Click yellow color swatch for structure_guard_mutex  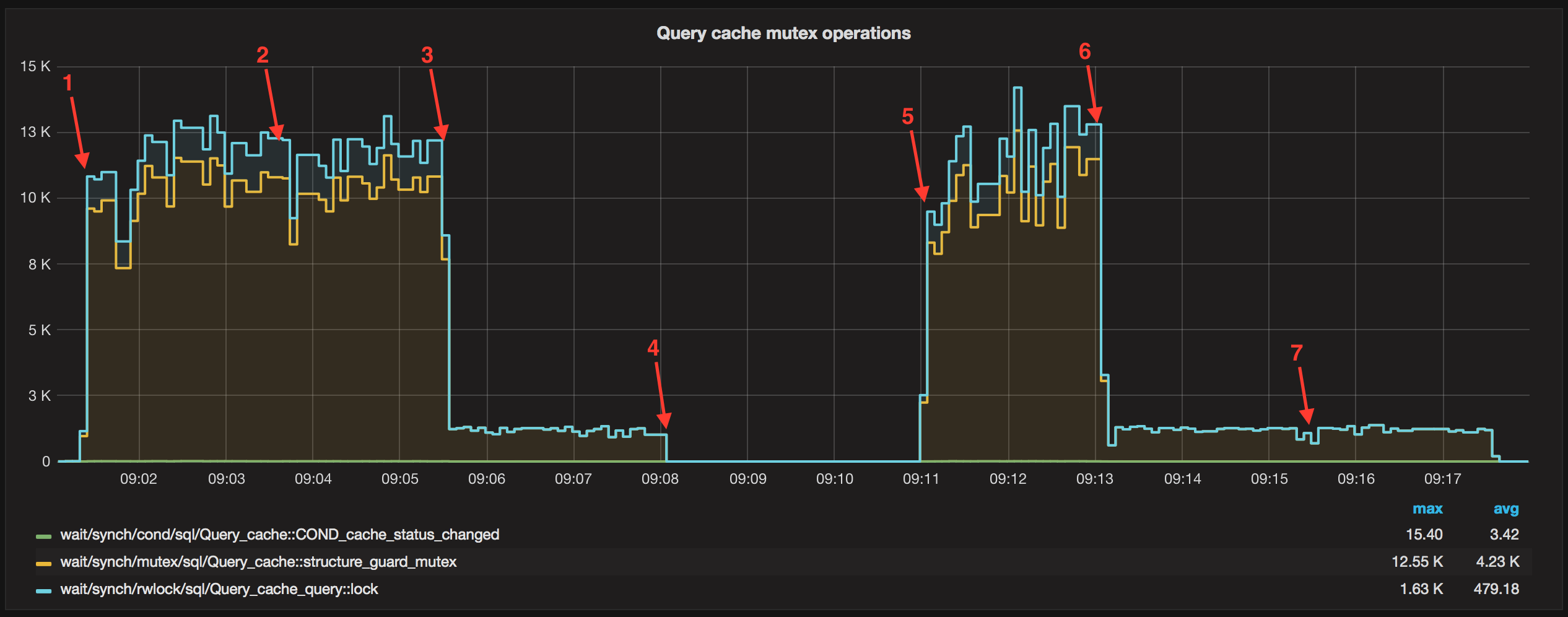click(43, 563)
